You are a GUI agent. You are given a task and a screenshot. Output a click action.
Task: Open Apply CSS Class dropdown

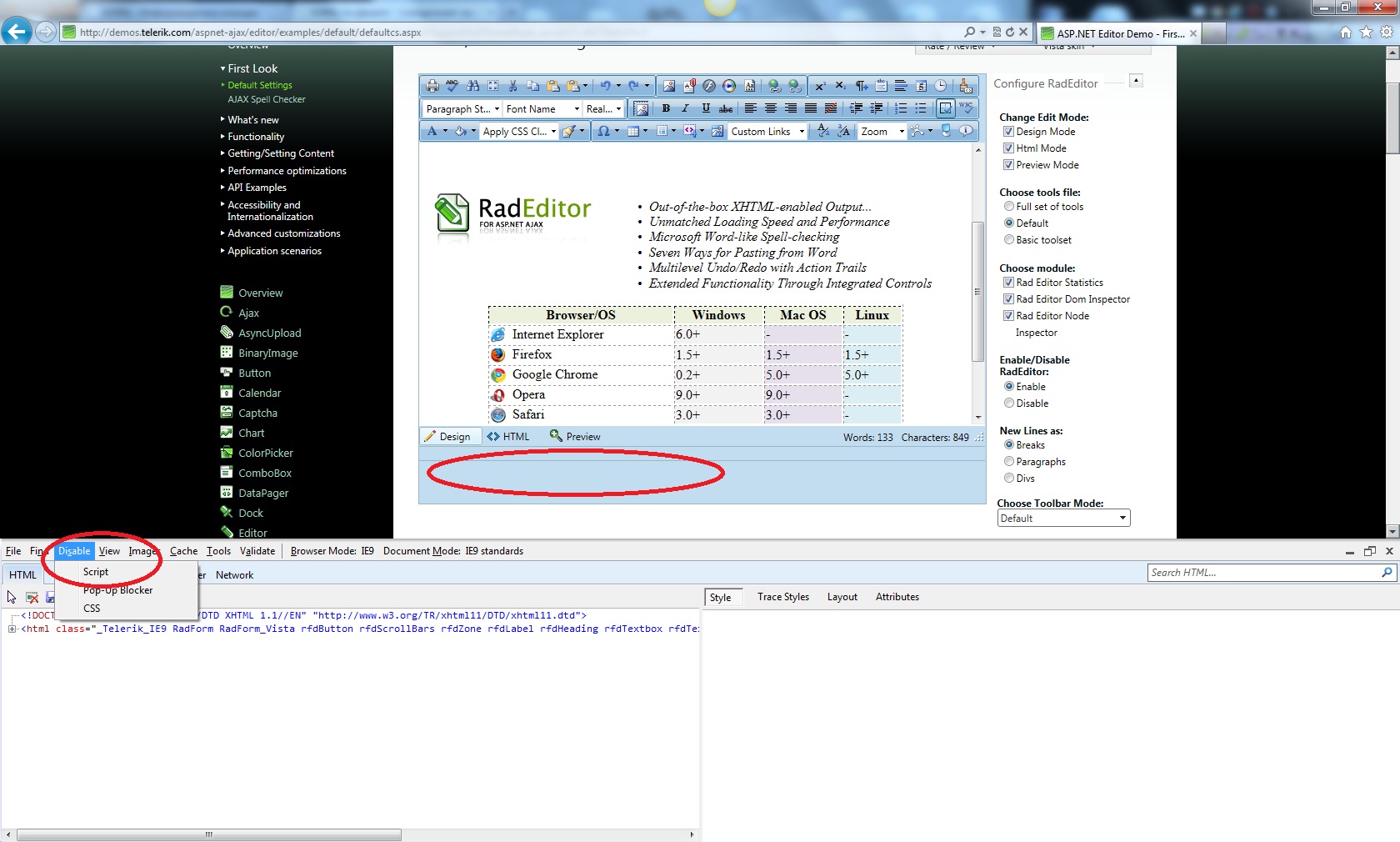(520, 131)
